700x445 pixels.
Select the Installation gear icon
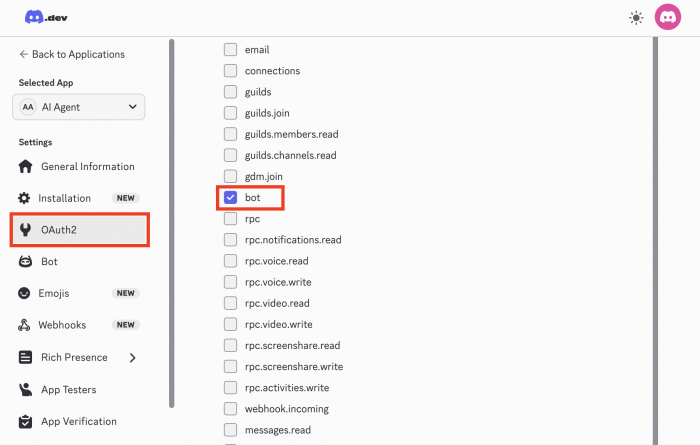pyautogui.click(x=24, y=198)
